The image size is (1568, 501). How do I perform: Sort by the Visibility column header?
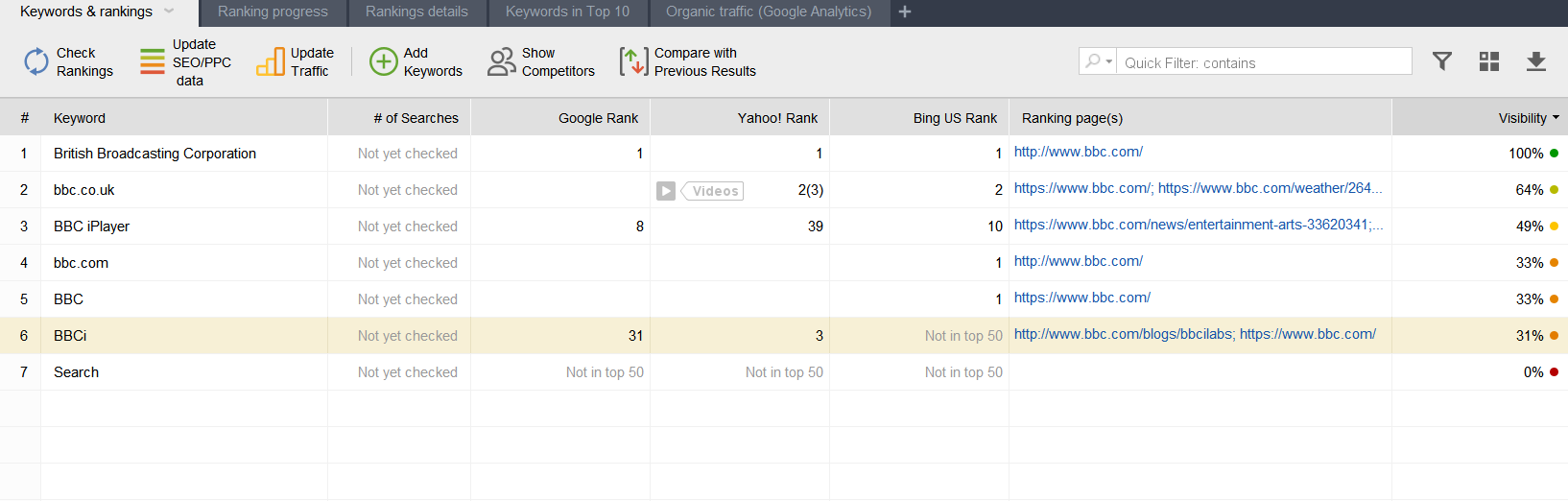(1522, 118)
